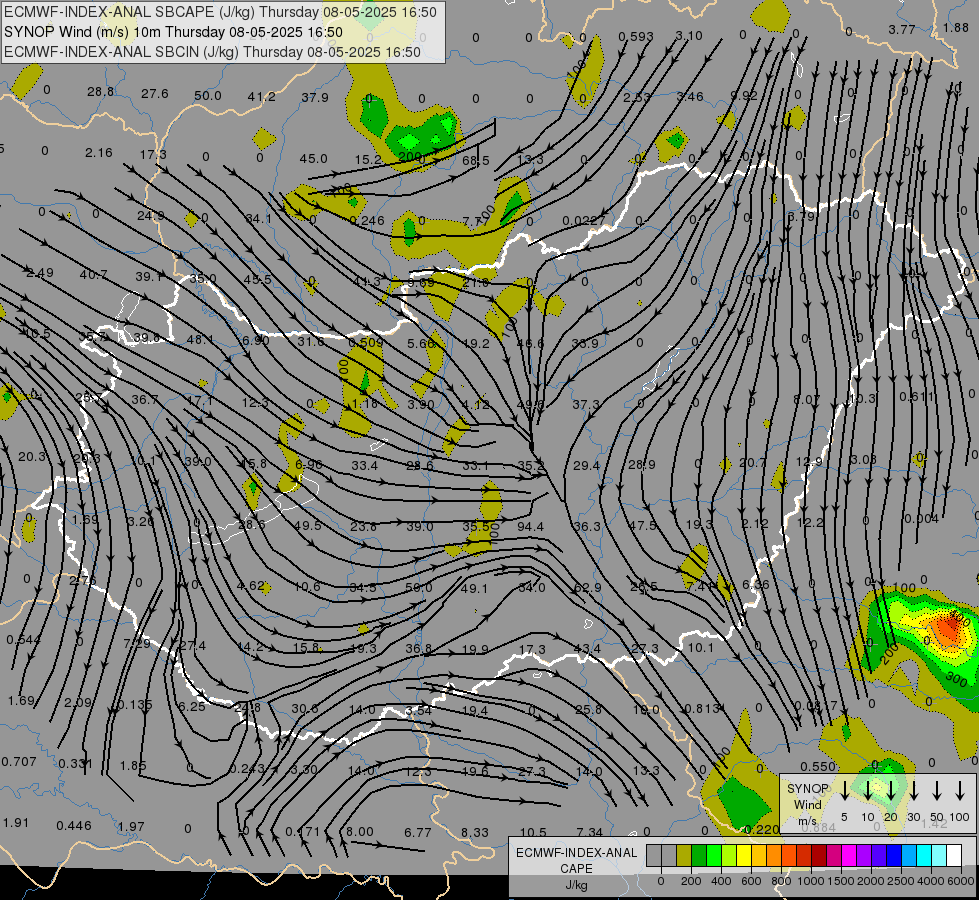Click the map value 40.7
Viewport: 979px width, 900px height.
pos(94,275)
